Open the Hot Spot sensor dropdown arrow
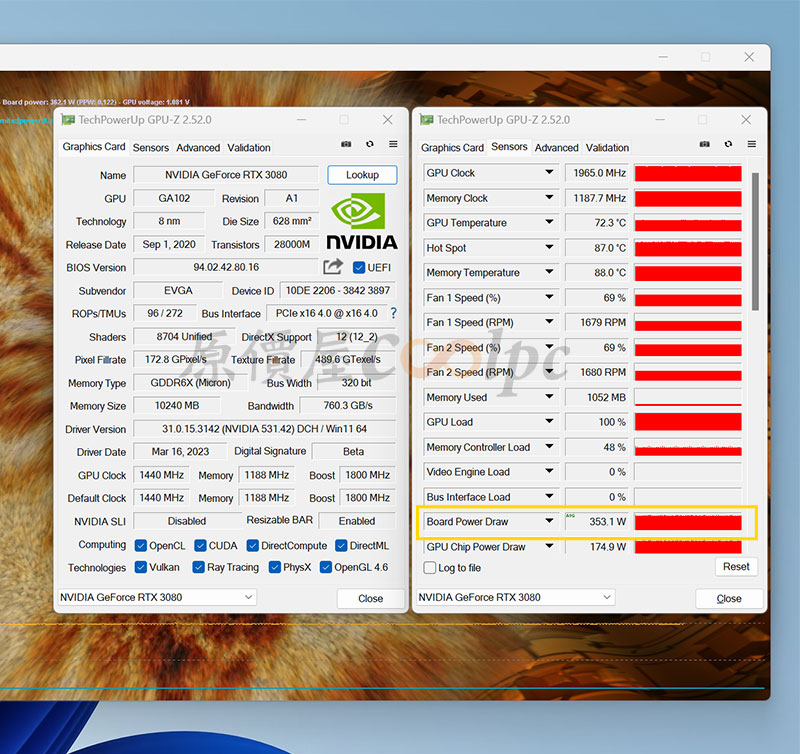The height and width of the screenshot is (754, 800). point(549,247)
